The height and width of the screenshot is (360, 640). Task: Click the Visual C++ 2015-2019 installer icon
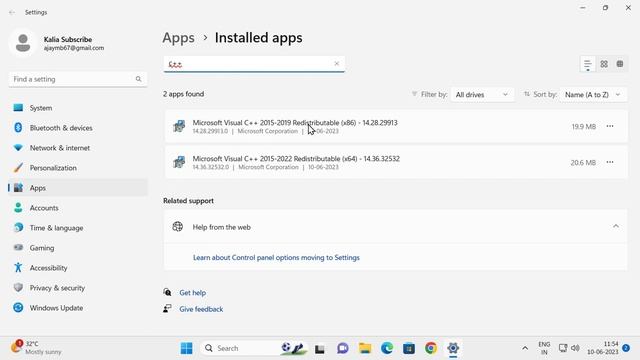coord(179,126)
